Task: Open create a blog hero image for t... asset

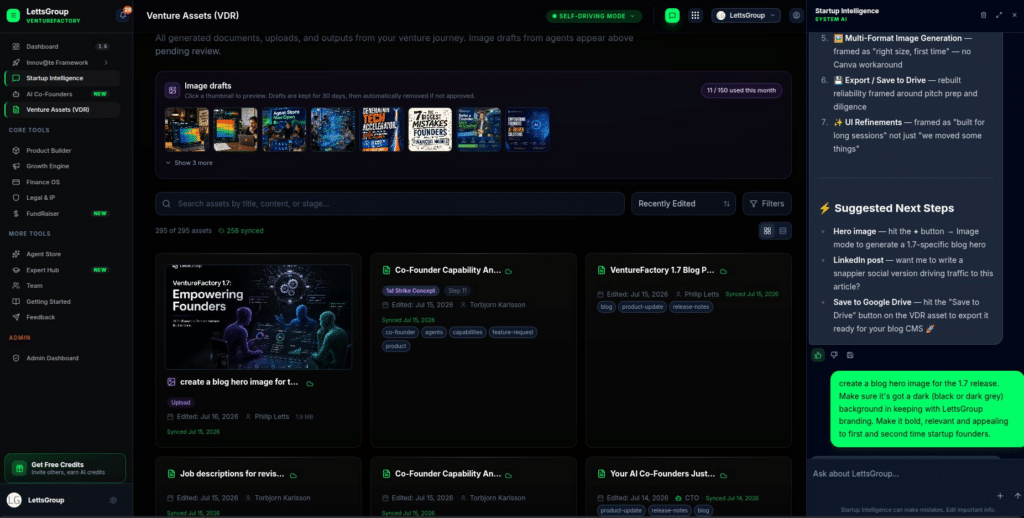Action: click(239, 382)
